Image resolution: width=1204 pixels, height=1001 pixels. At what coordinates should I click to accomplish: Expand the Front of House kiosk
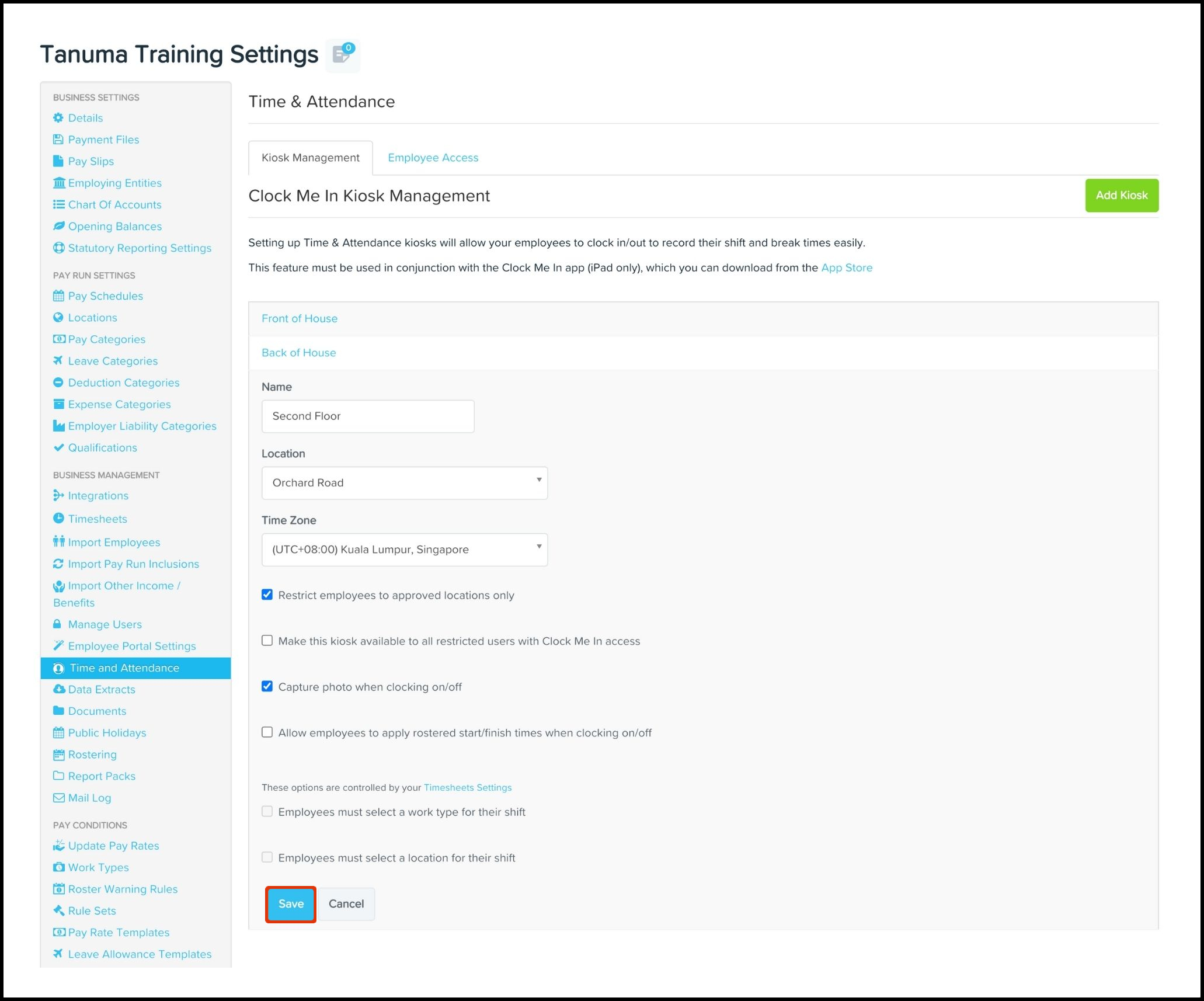pos(300,319)
